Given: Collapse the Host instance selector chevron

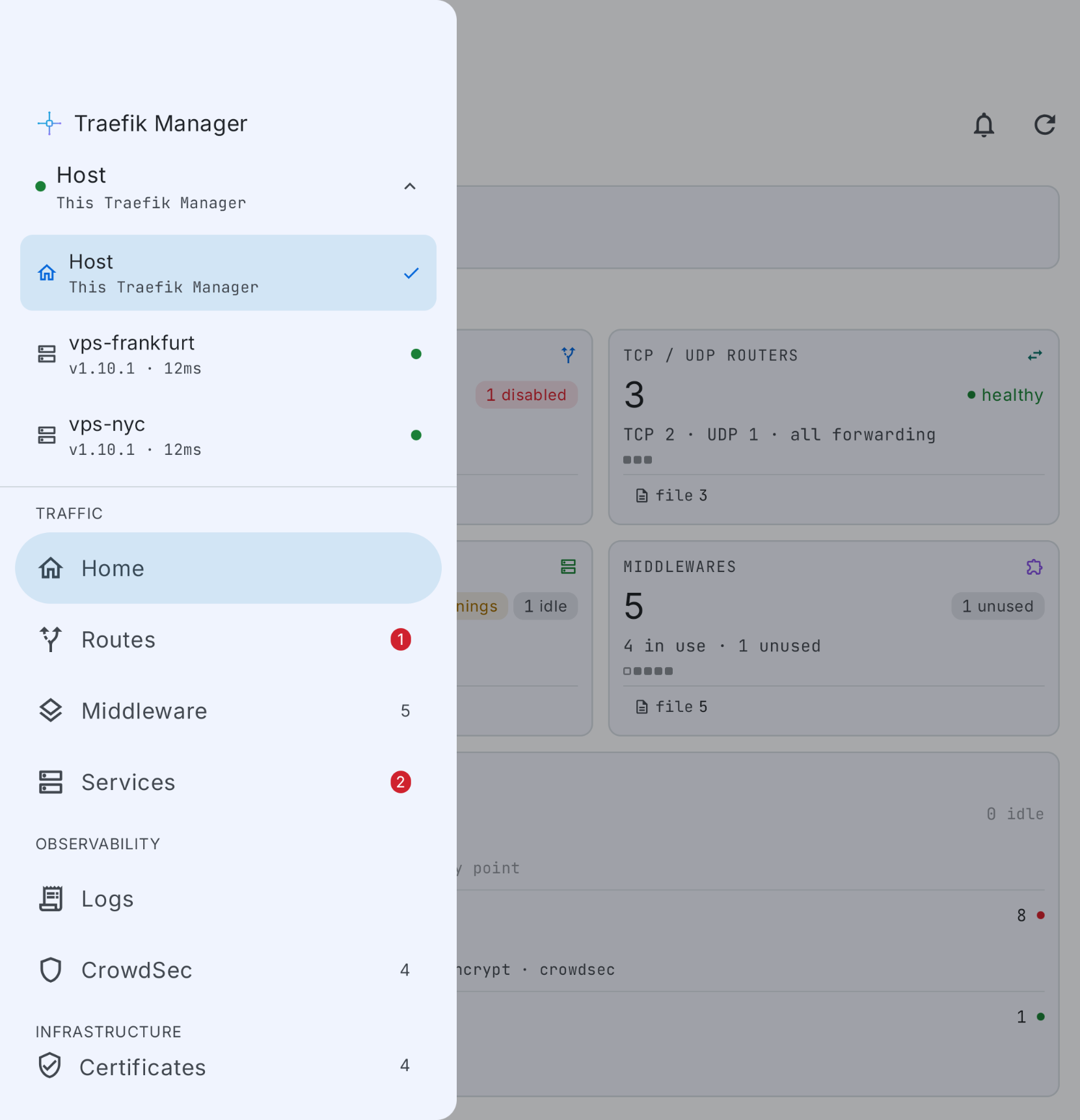Looking at the screenshot, I should coord(410,187).
